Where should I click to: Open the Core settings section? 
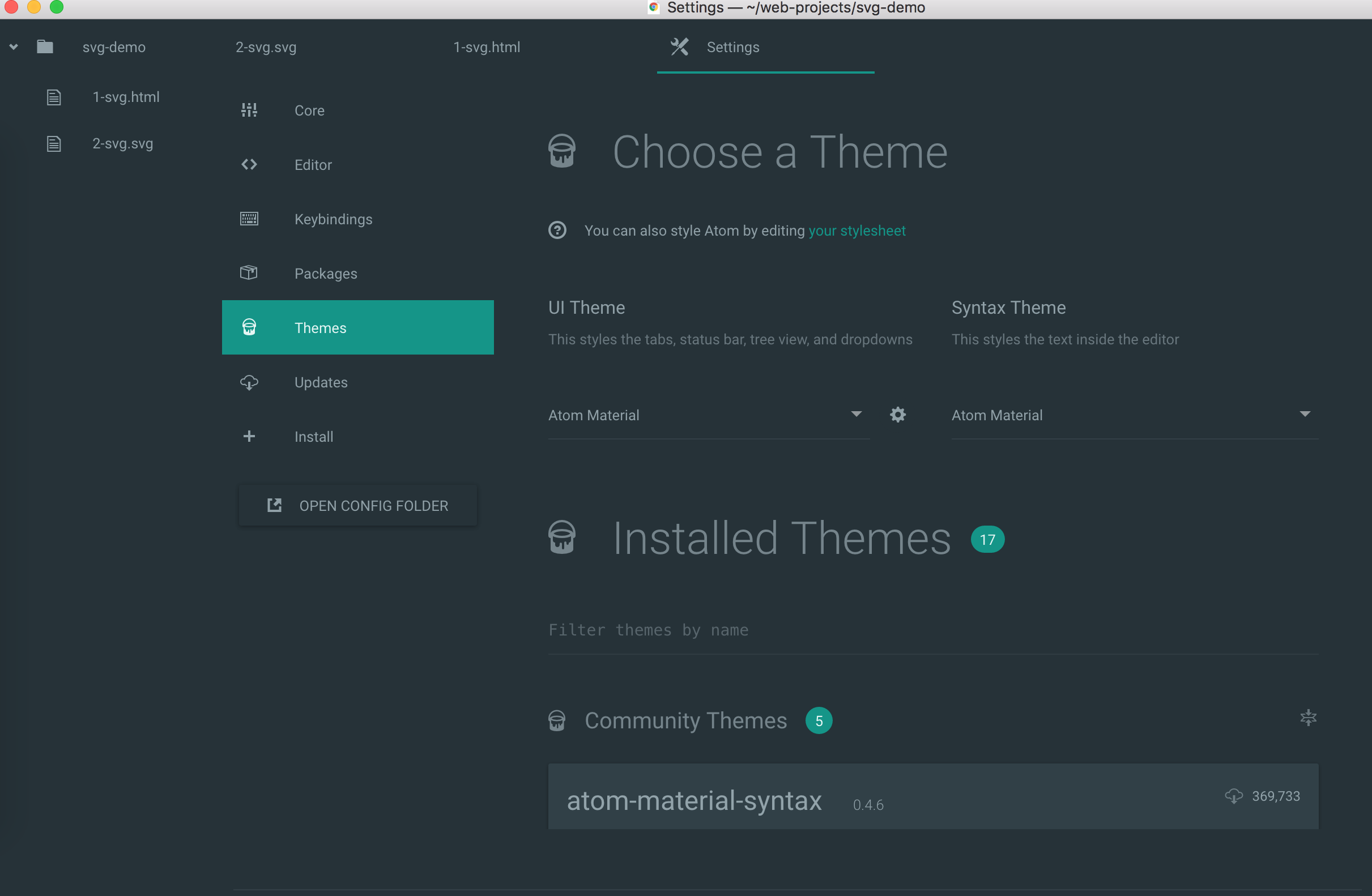(x=358, y=110)
